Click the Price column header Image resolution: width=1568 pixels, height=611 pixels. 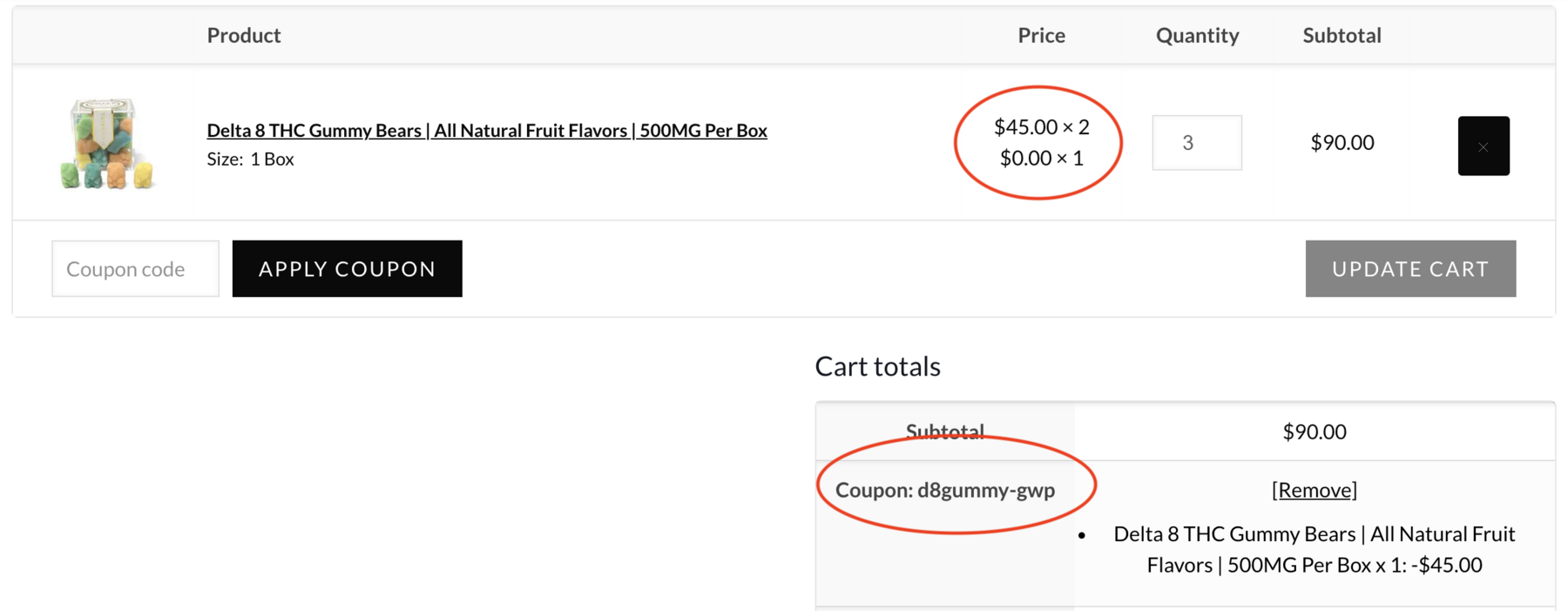[1041, 35]
